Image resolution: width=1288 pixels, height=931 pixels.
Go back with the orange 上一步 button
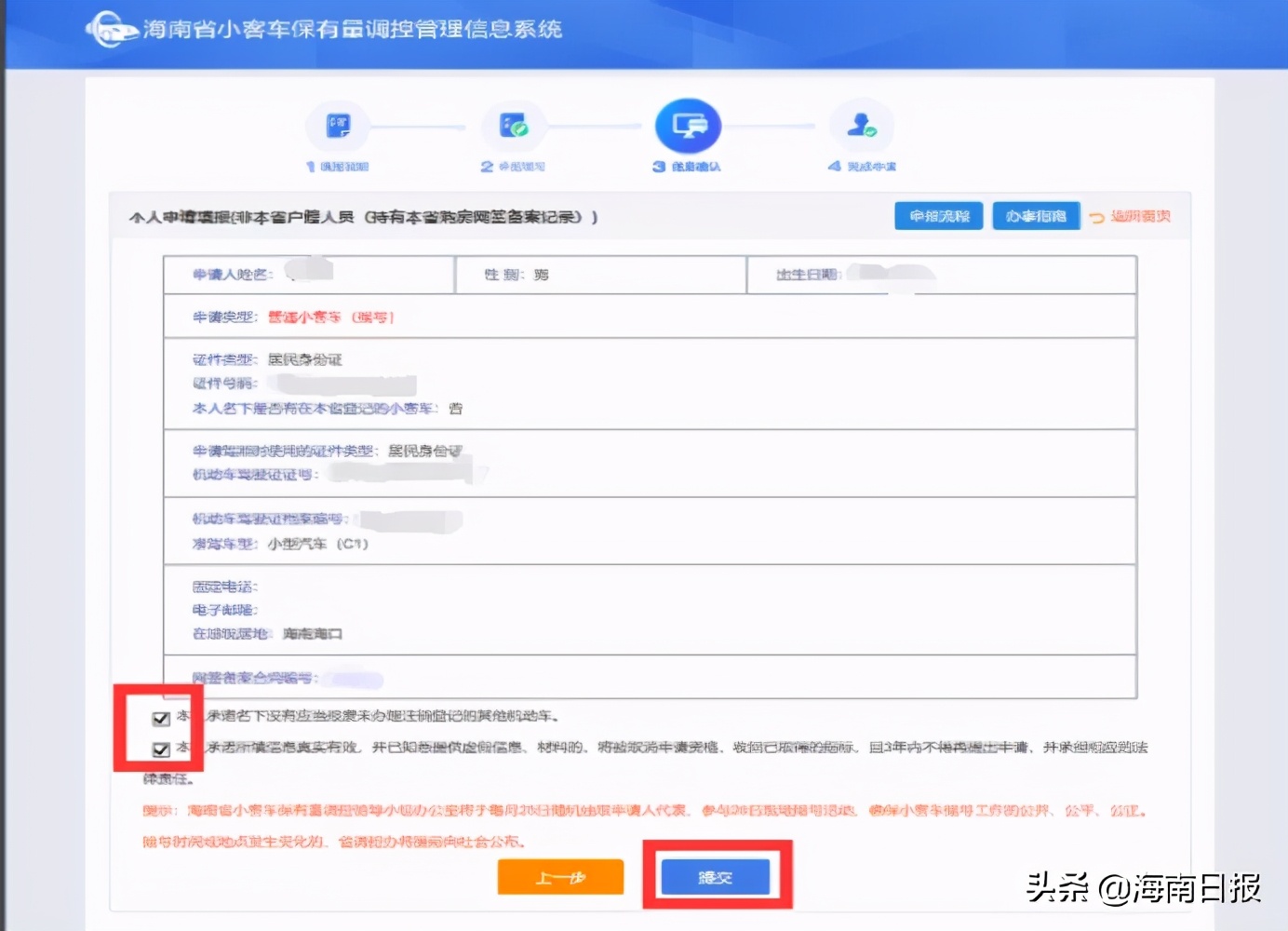(560, 877)
